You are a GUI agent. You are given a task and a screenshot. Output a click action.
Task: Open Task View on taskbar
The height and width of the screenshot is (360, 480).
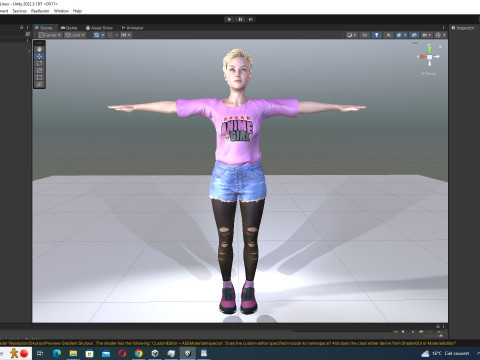click(x=40, y=353)
